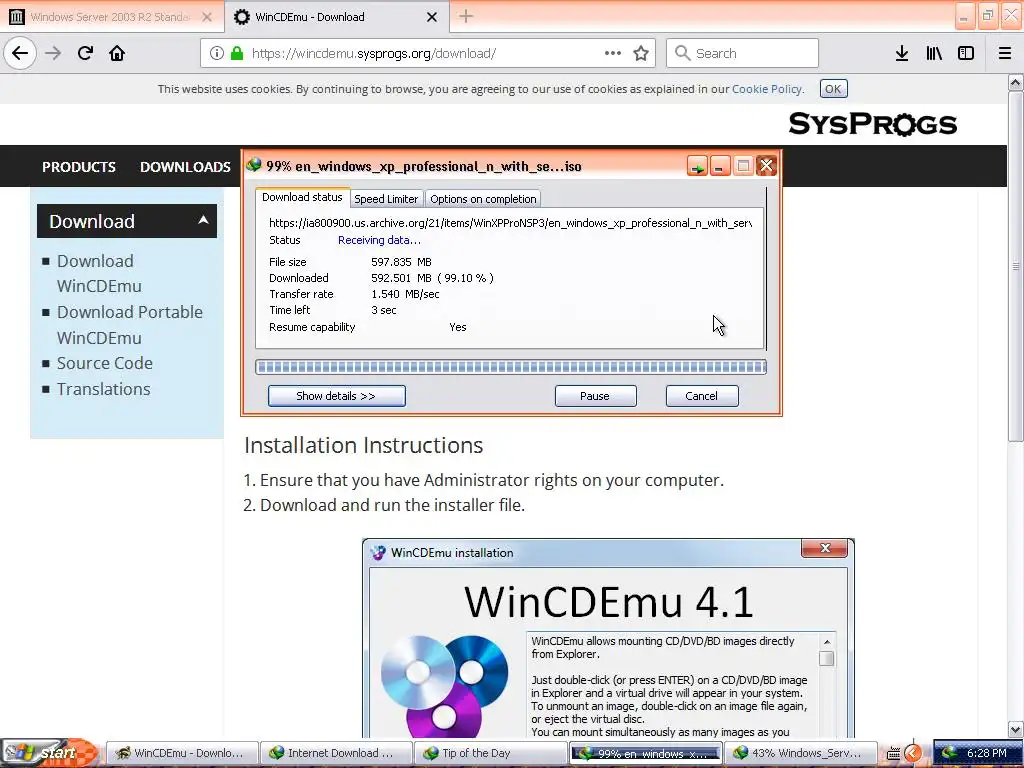Click the taskbar clock showing 6:28 PM
The width and height of the screenshot is (1024, 768).
coord(987,753)
